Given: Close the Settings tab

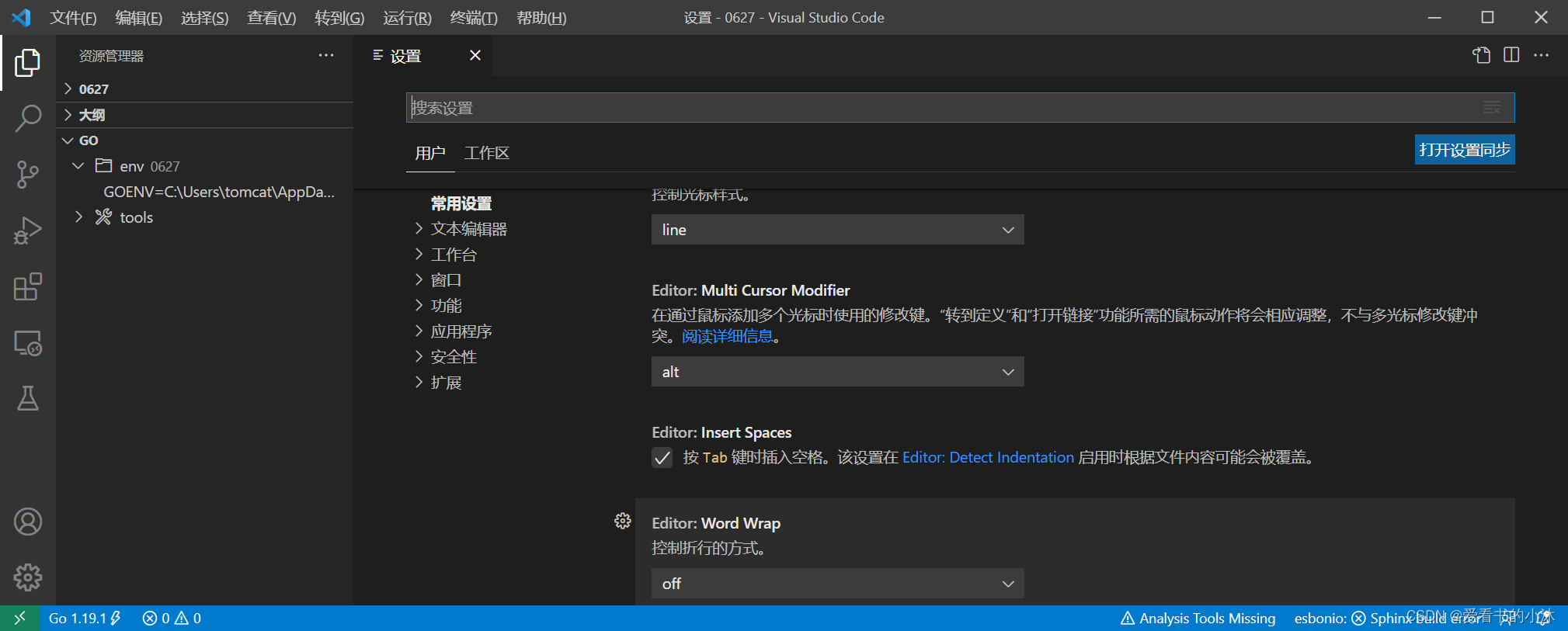Looking at the screenshot, I should [x=475, y=55].
